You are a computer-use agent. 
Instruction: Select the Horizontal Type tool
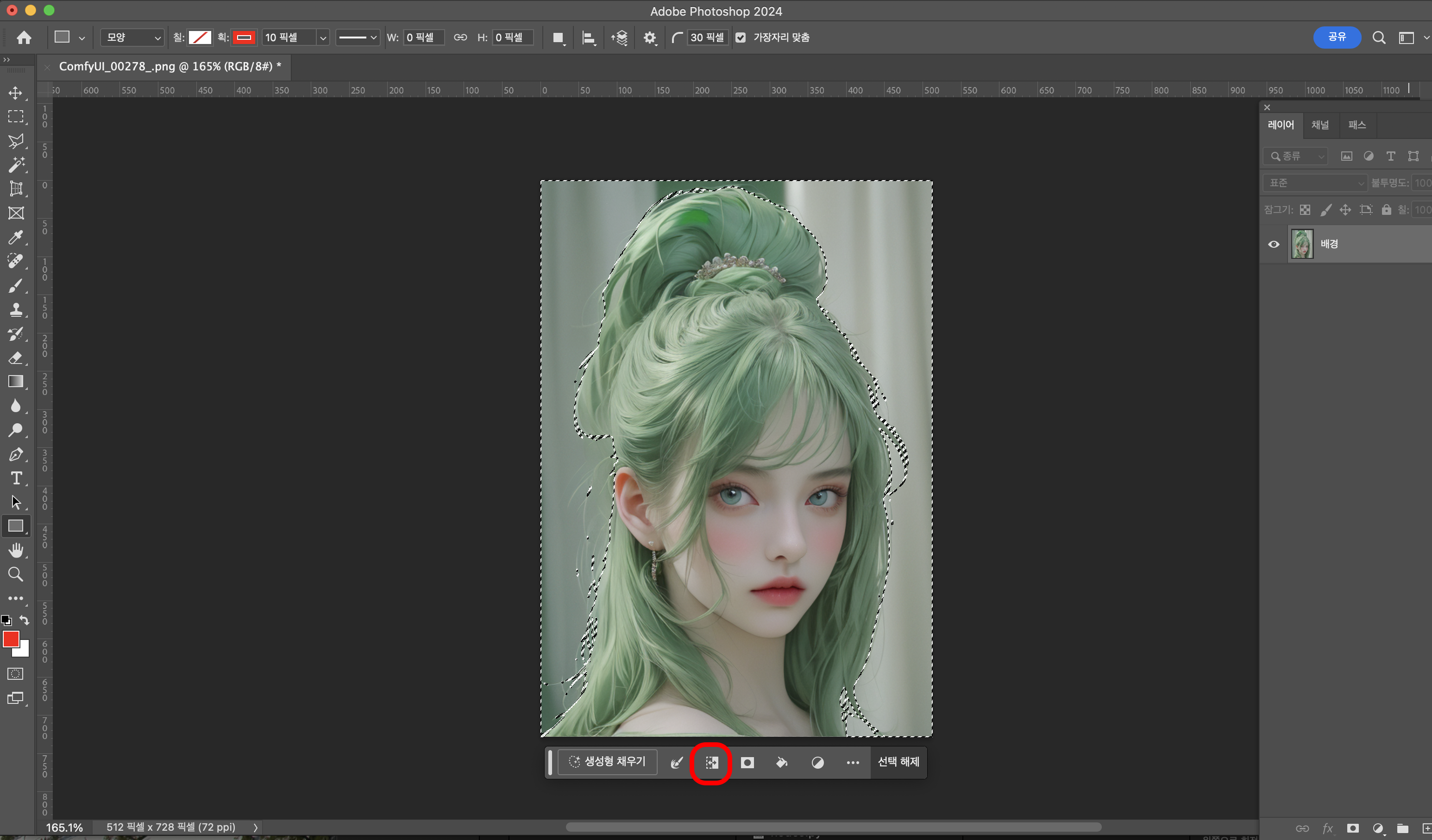tap(16, 478)
